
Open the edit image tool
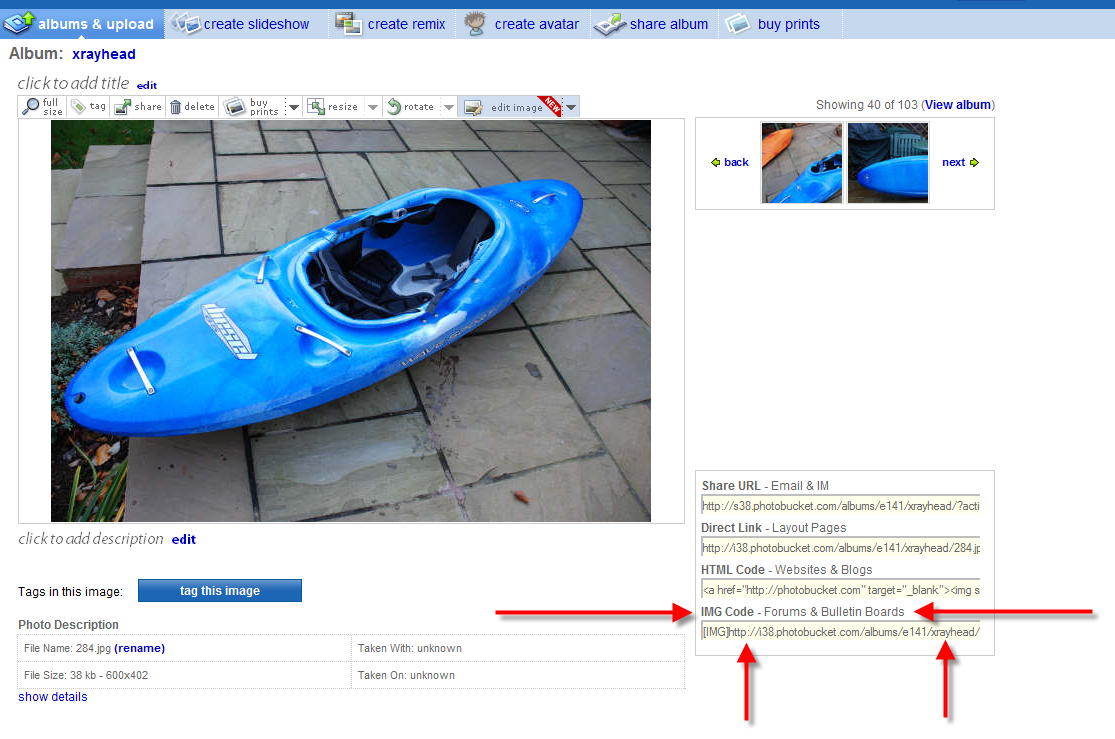[x=474, y=107]
